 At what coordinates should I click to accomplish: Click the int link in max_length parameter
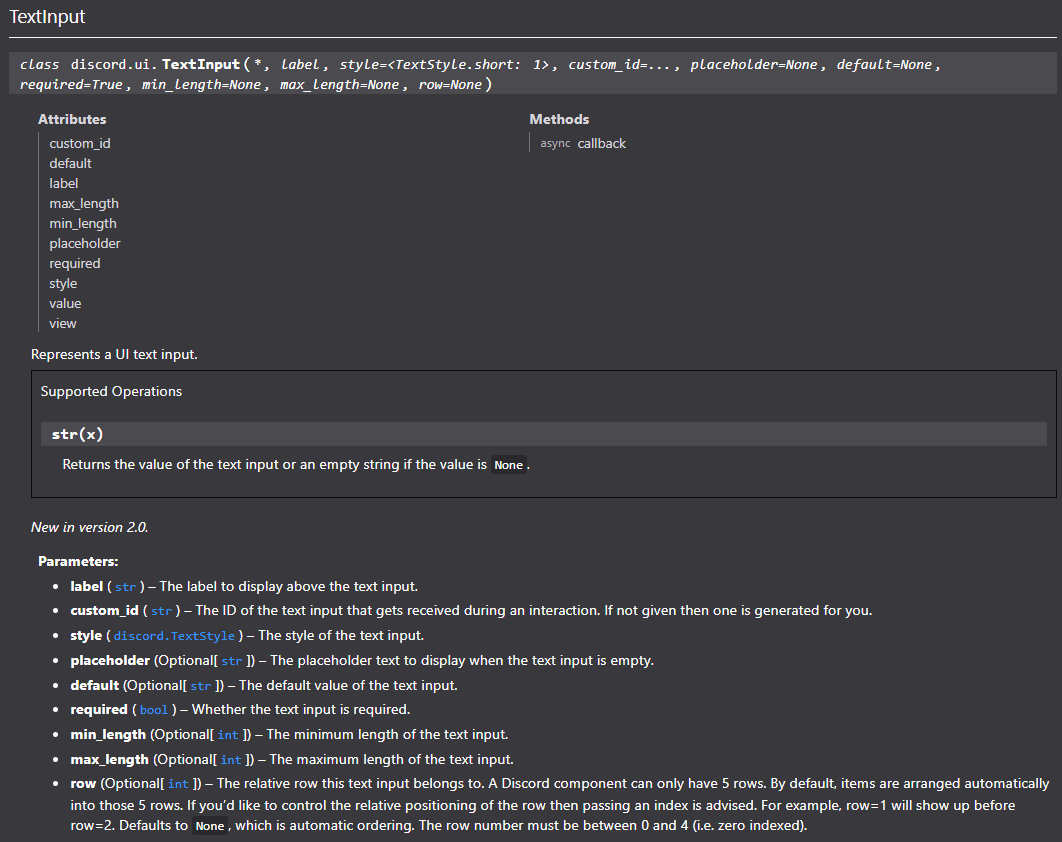click(231, 760)
